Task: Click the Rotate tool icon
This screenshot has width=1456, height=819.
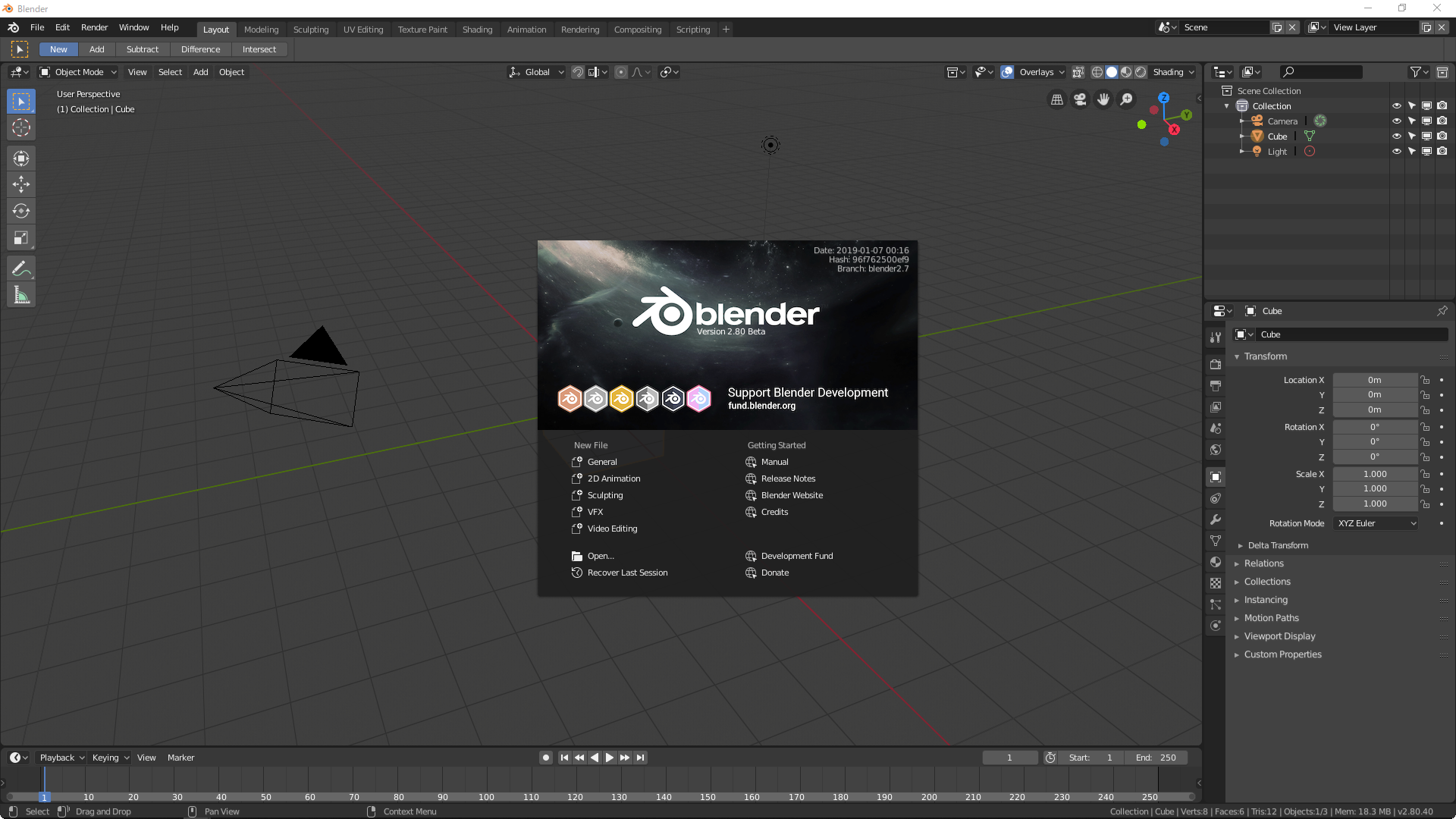Action: [21, 210]
